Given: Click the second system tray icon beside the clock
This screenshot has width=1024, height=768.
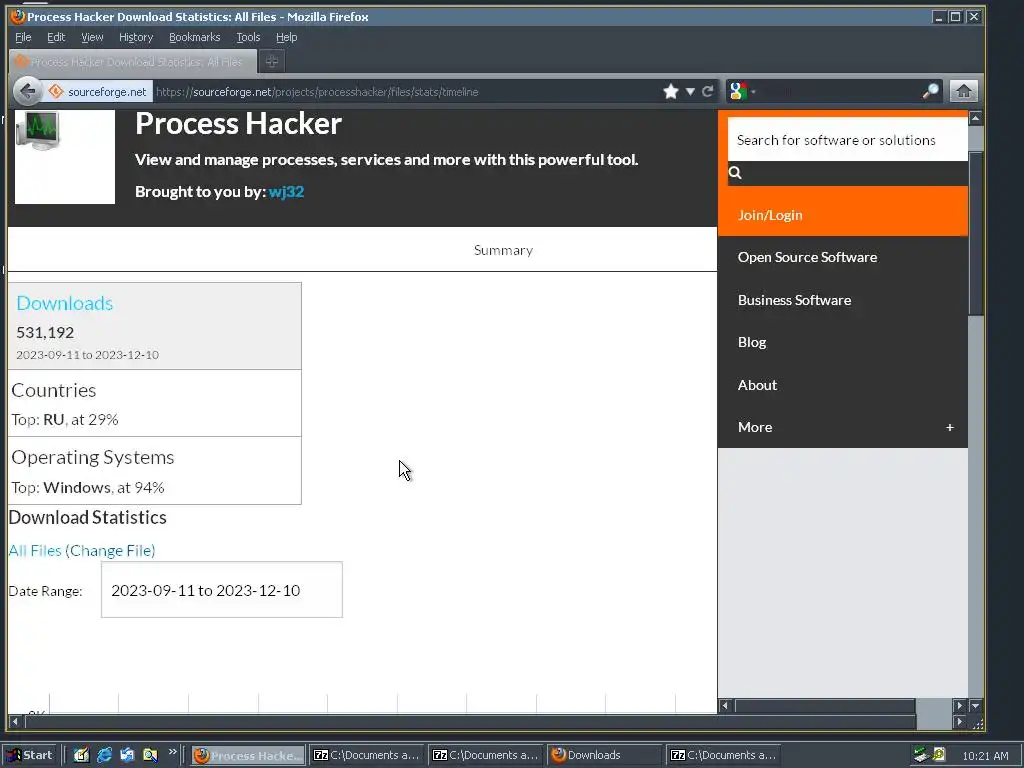Looking at the screenshot, I should pyautogui.click(x=938, y=755).
